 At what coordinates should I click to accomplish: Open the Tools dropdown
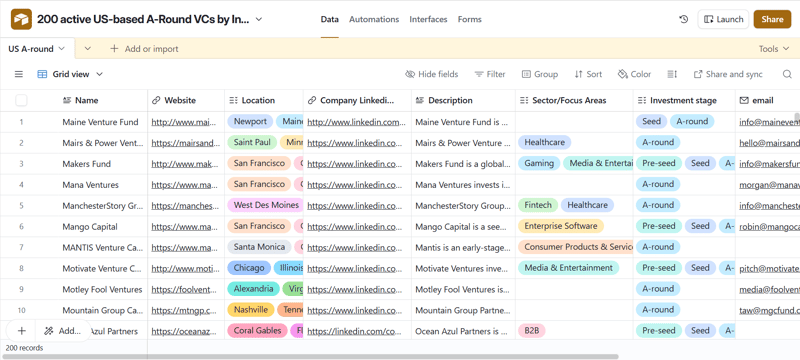pyautogui.click(x=774, y=49)
